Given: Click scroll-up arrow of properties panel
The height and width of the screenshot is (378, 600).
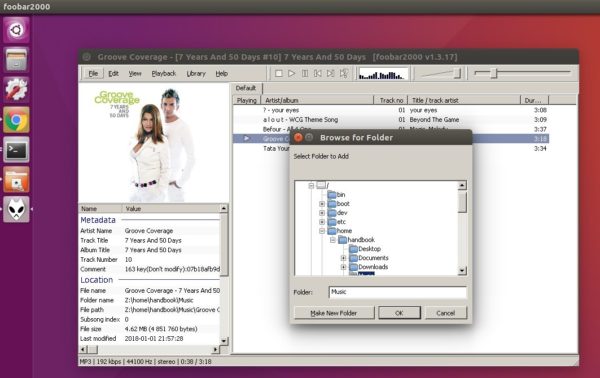Looking at the screenshot, I should [x=224, y=209].
